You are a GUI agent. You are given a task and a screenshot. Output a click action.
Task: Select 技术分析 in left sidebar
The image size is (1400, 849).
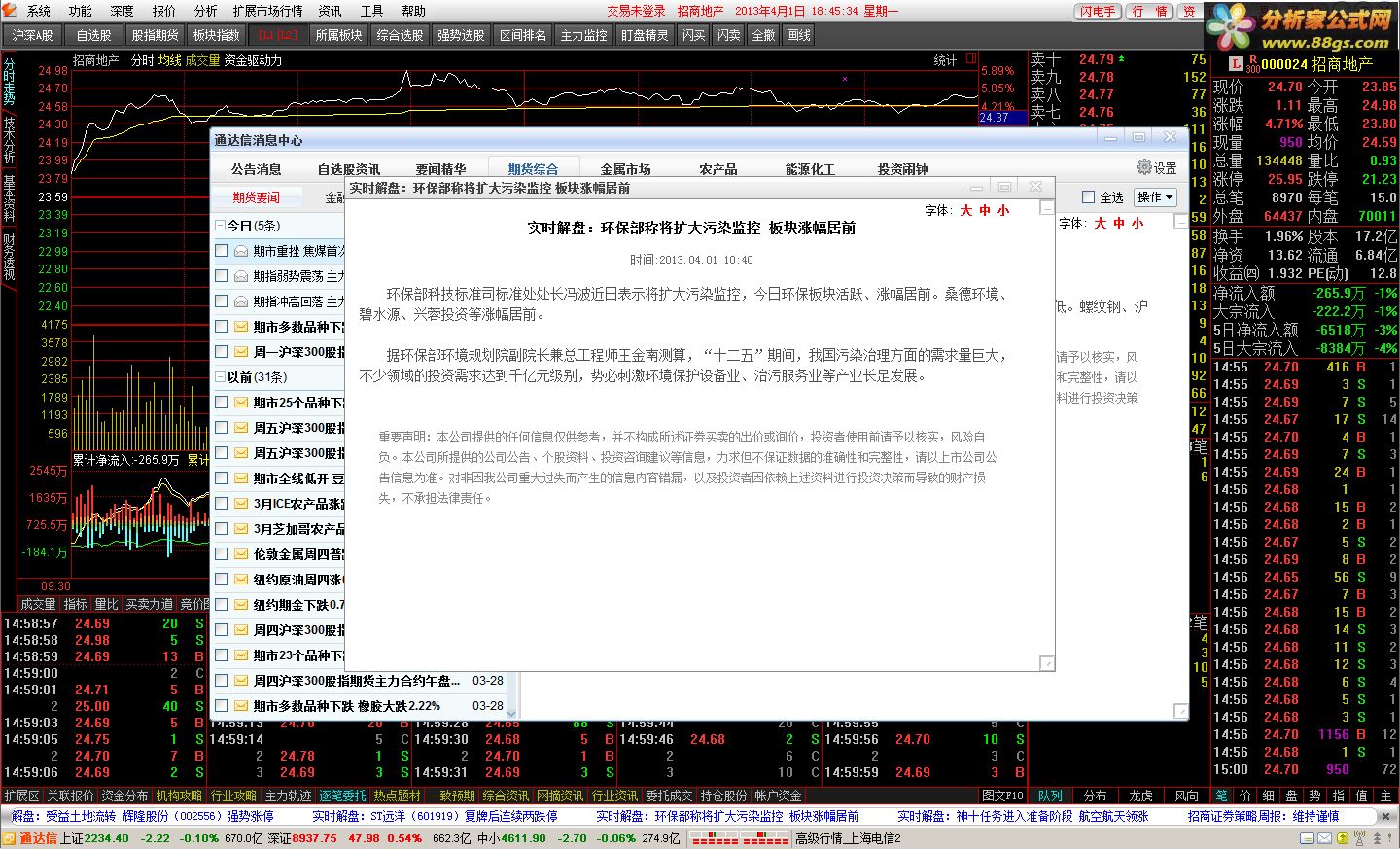(9, 139)
